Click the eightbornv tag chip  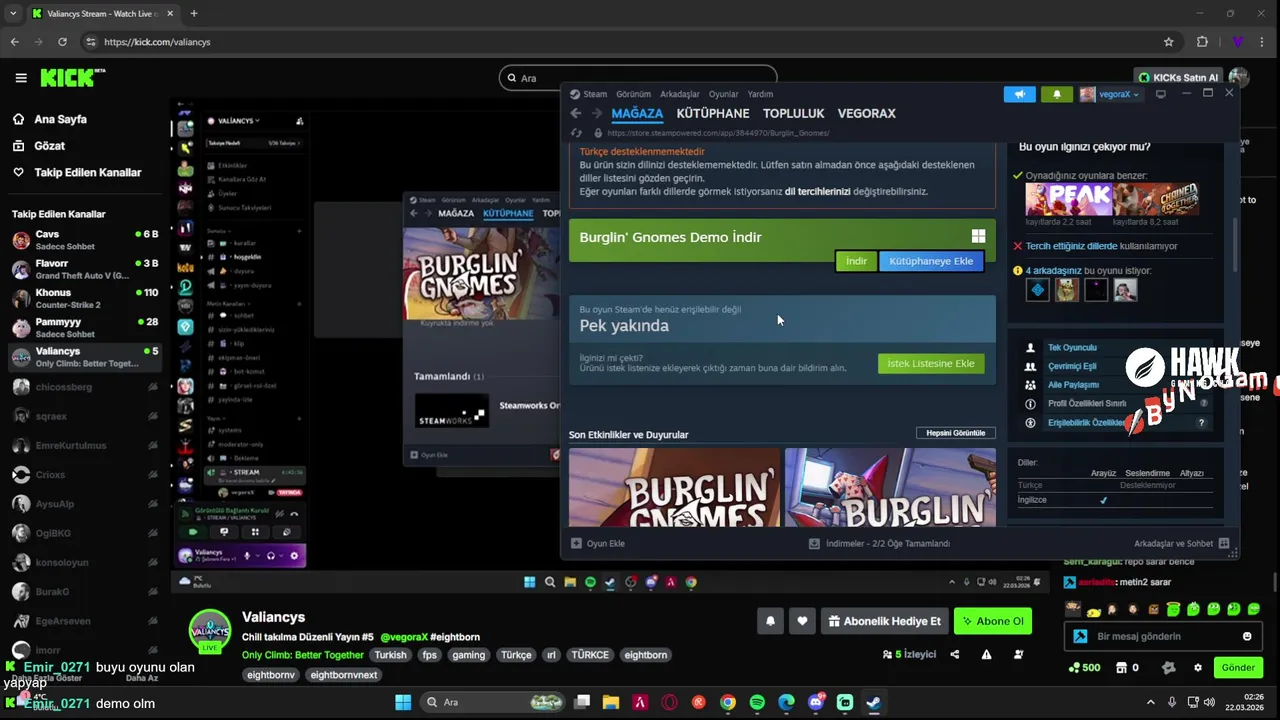coord(271,675)
